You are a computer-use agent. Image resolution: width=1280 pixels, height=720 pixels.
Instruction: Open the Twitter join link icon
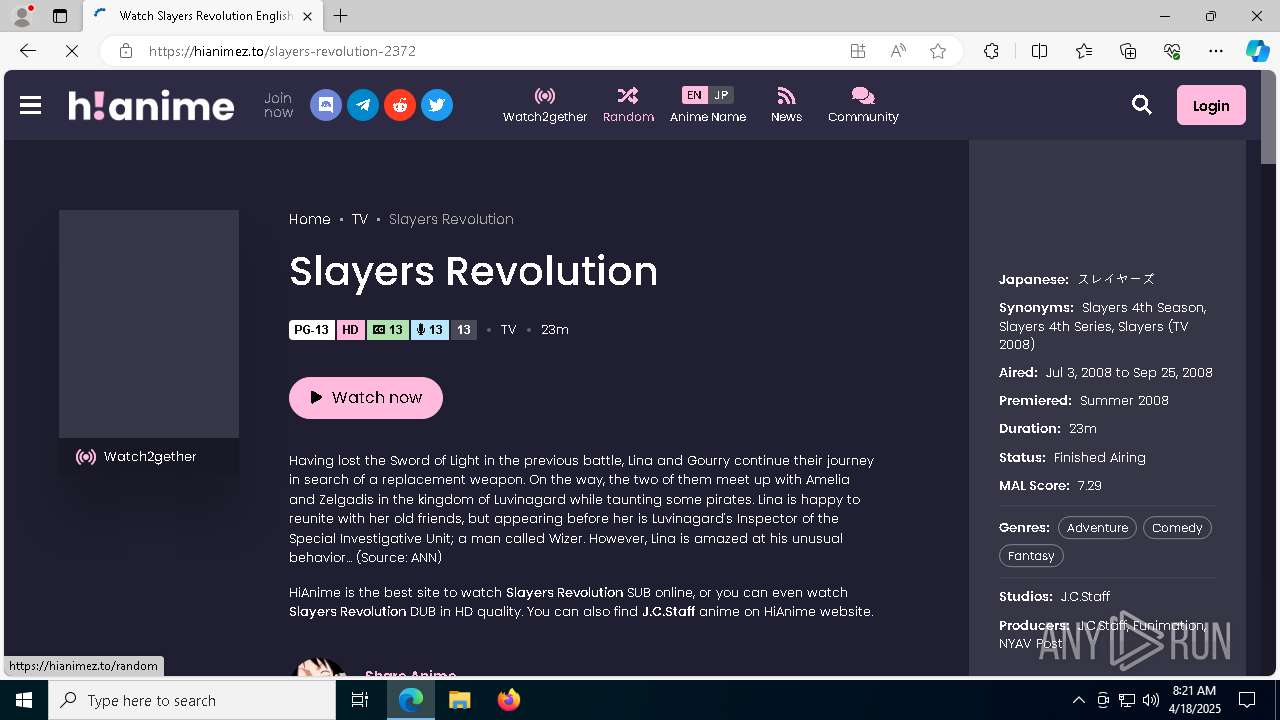[437, 105]
